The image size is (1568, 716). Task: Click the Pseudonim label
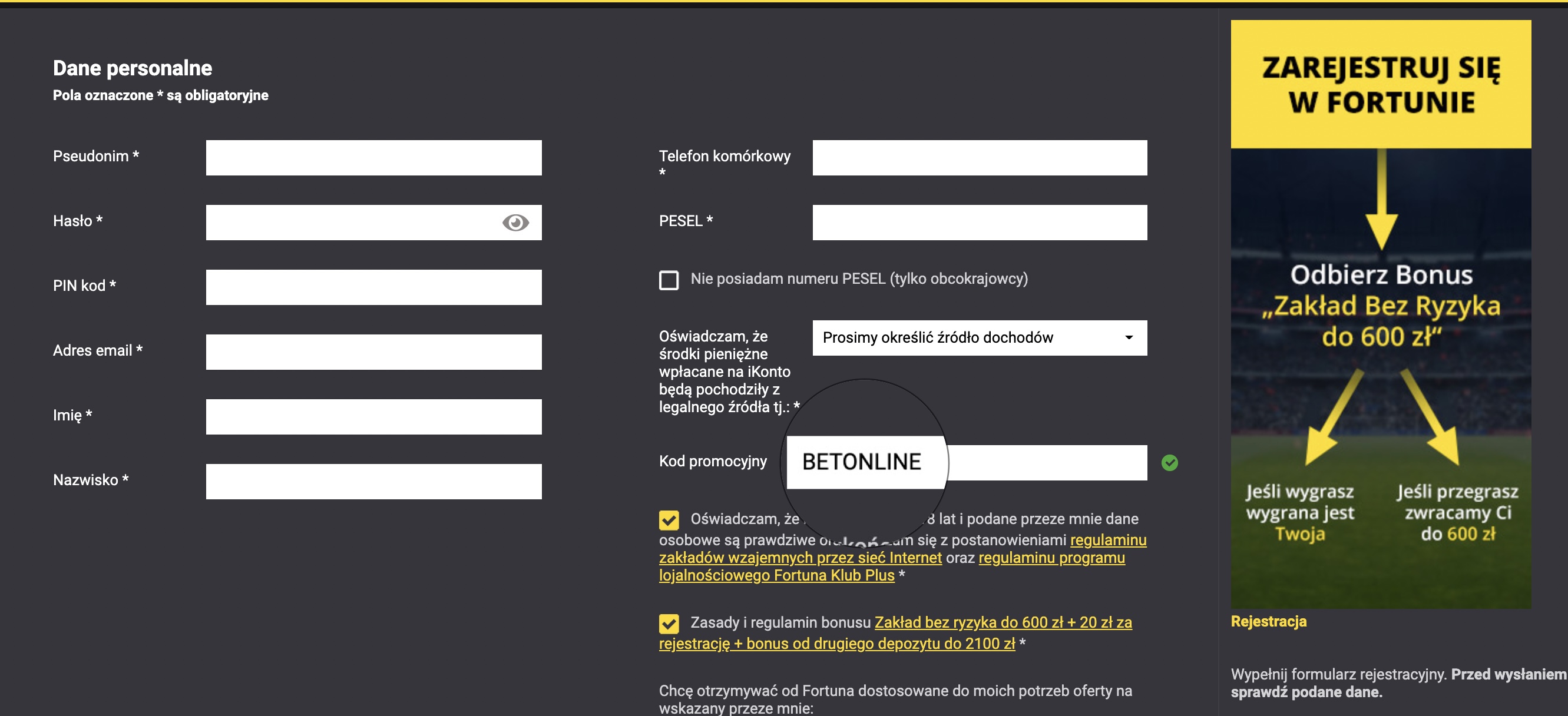(x=96, y=155)
